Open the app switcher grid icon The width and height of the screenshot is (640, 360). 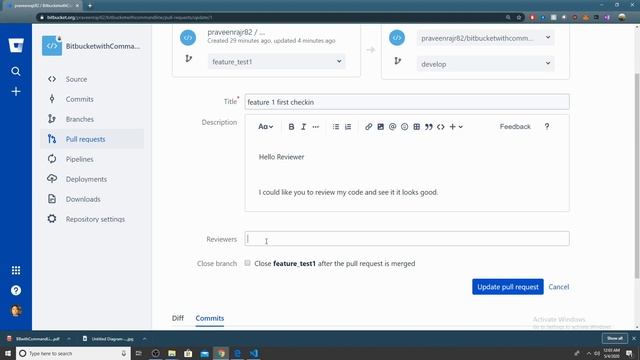click(16, 270)
